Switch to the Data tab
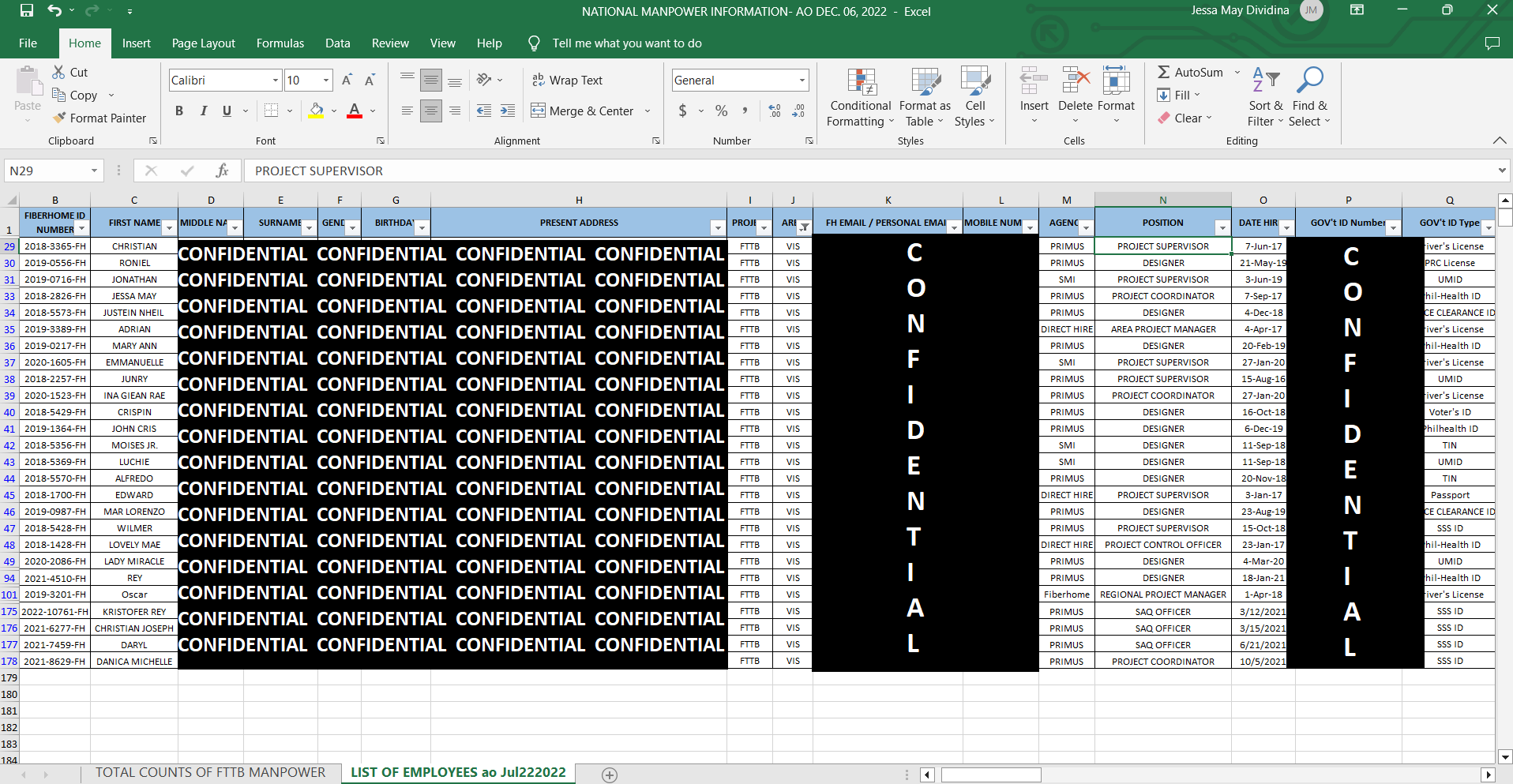The image size is (1513, 784). (337, 43)
